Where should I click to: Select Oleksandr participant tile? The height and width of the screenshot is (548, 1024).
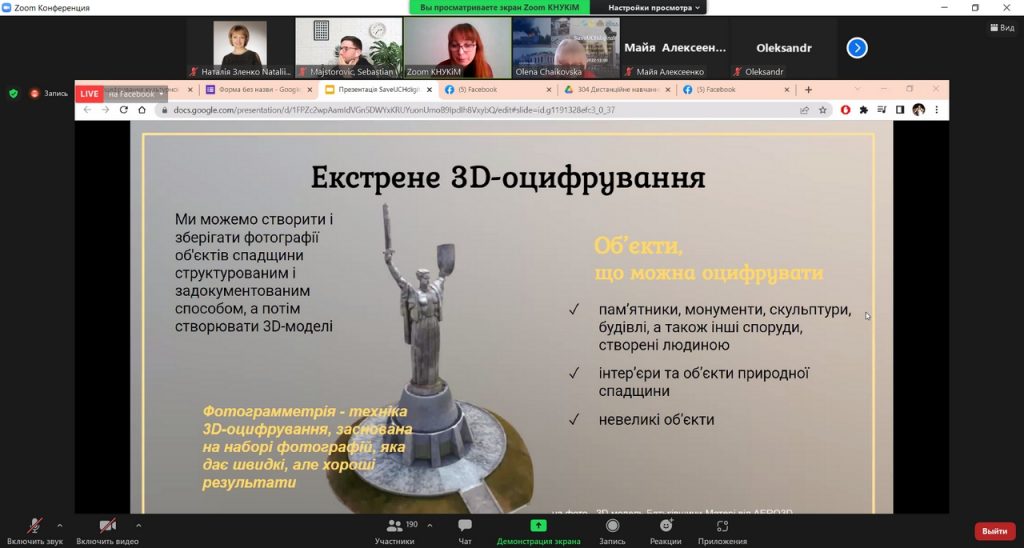pyautogui.click(x=784, y=48)
